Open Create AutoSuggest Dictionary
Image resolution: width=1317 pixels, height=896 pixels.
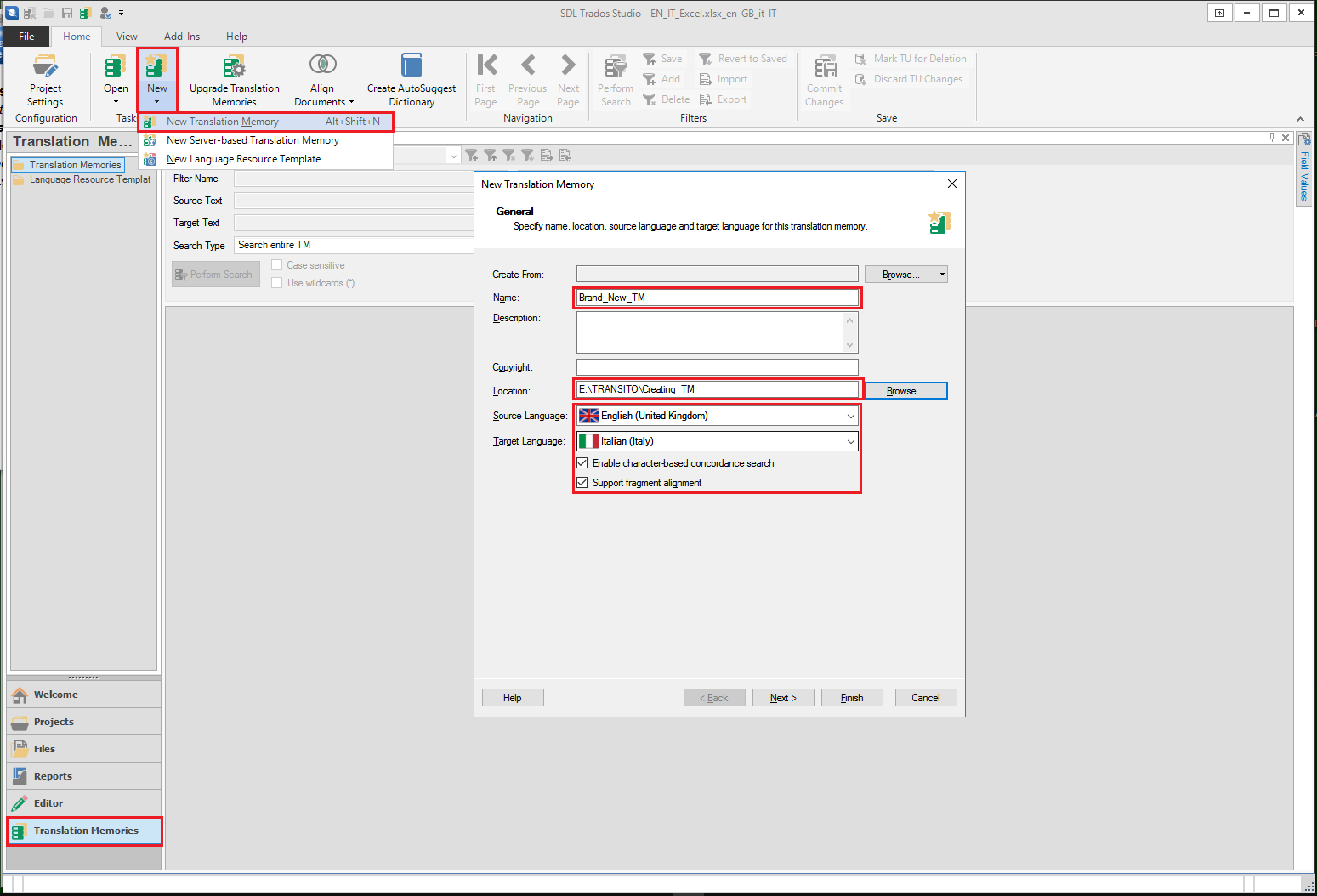click(x=412, y=80)
